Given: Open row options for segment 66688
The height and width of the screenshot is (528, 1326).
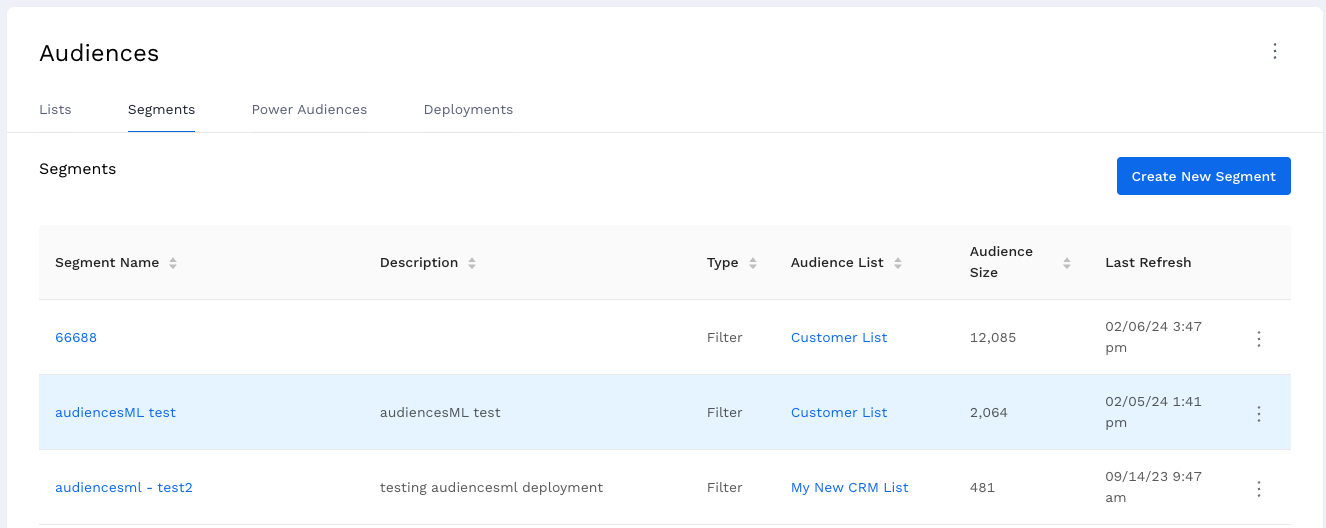Looking at the screenshot, I should [1258, 339].
